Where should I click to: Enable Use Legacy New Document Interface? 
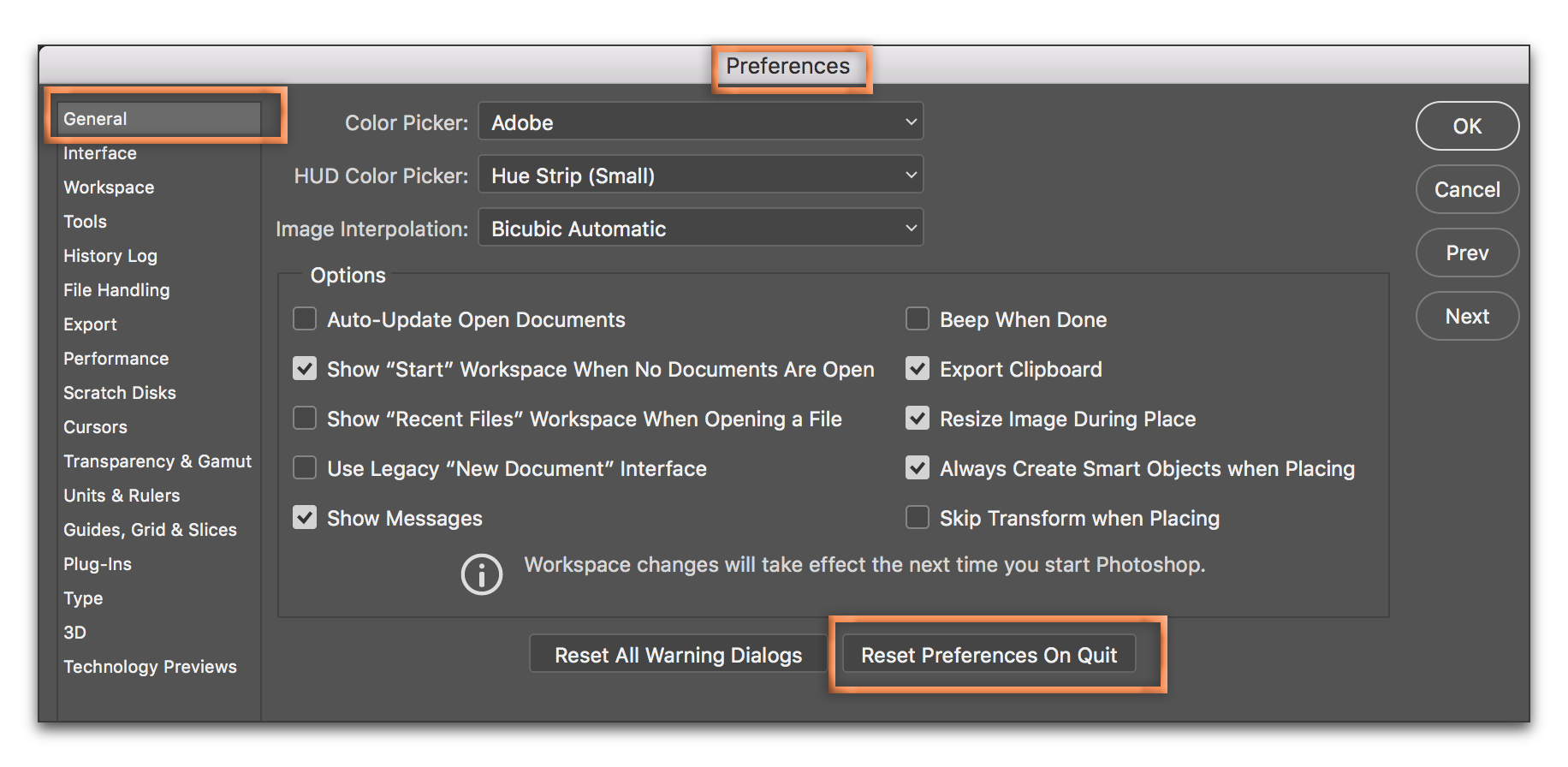305,468
